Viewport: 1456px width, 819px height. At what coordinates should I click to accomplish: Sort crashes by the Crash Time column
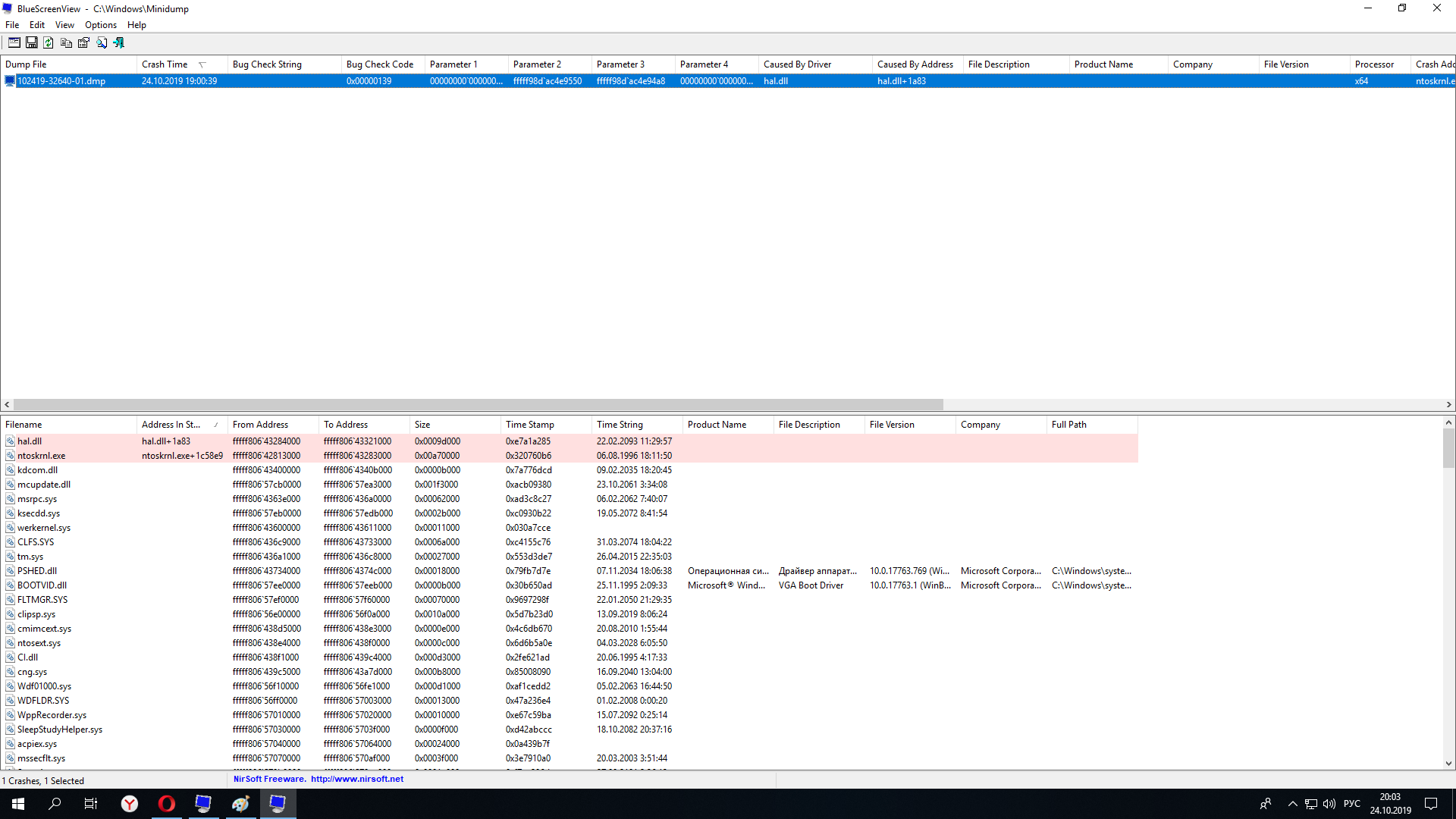(x=165, y=64)
